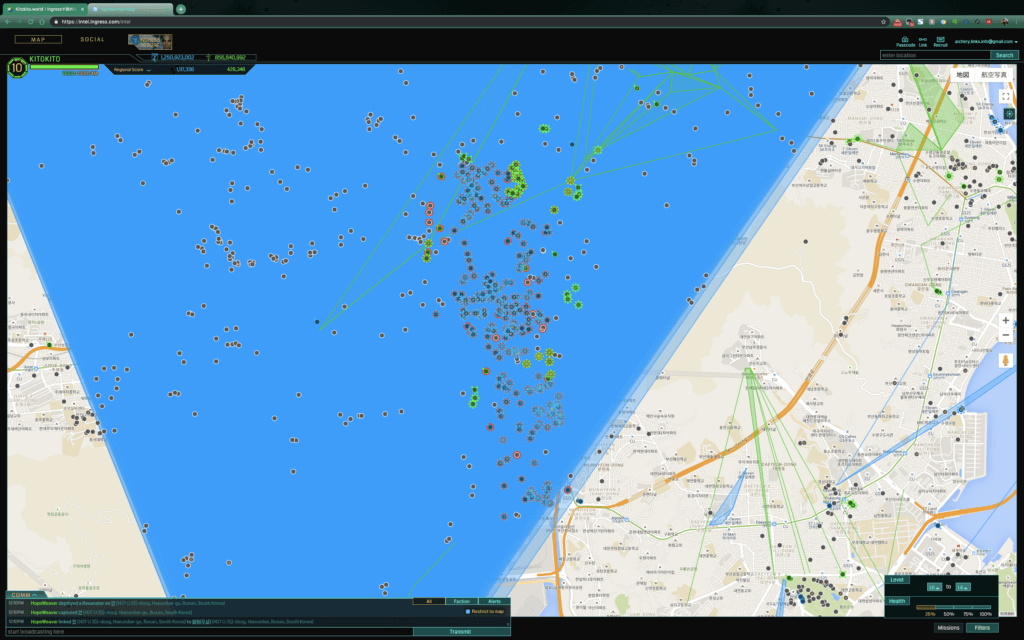Show All messages in COMM

[428, 601]
